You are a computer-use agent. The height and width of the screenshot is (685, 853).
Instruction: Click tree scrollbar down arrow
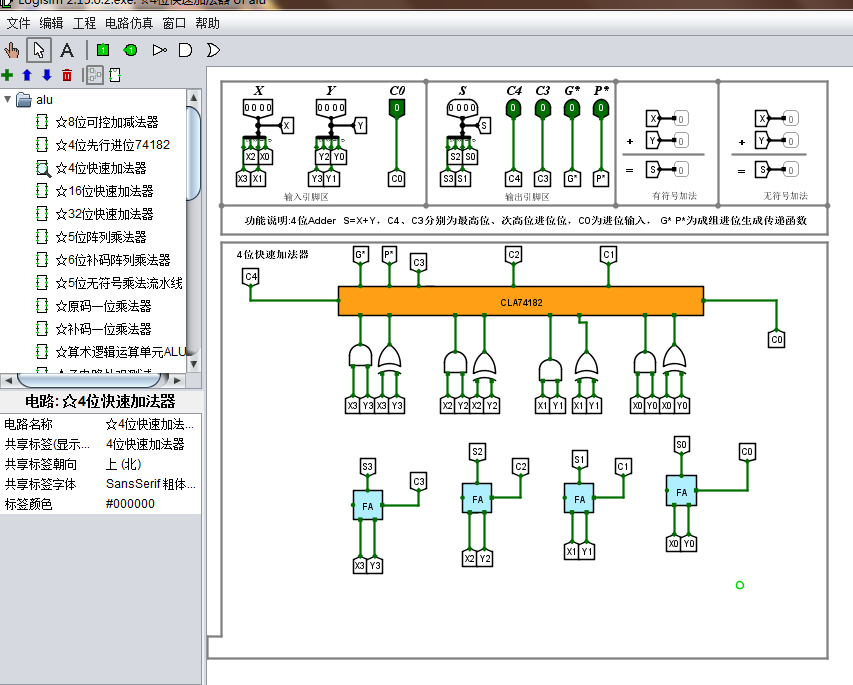tap(194, 364)
